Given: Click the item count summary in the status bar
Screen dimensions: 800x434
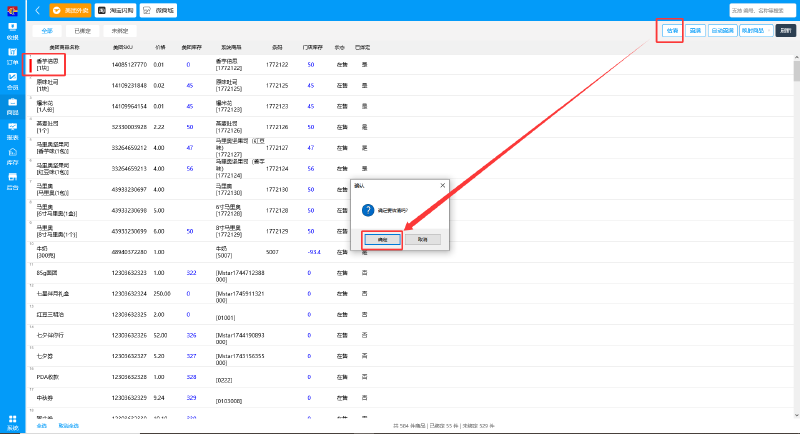Looking at the screenshot, I should coord(443,425).
